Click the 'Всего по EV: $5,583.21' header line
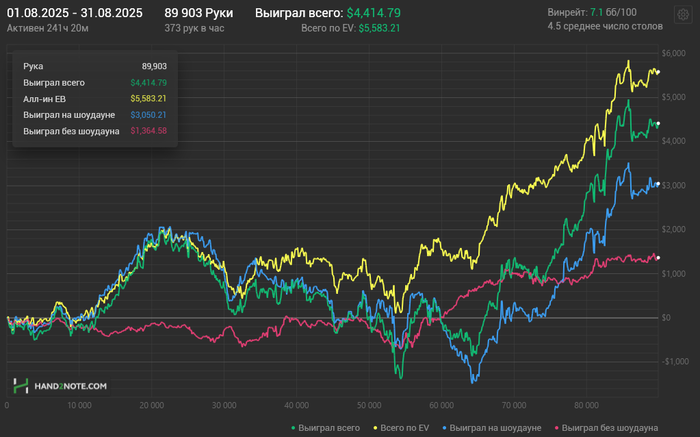 (350, 28)
